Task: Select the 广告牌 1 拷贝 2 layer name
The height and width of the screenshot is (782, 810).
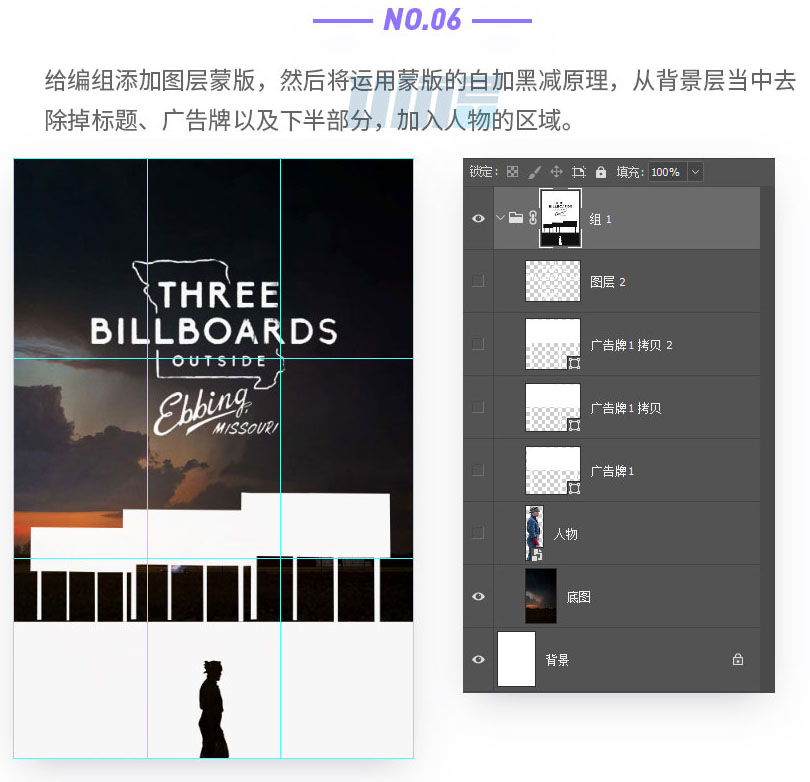Action: click(631, 345)
